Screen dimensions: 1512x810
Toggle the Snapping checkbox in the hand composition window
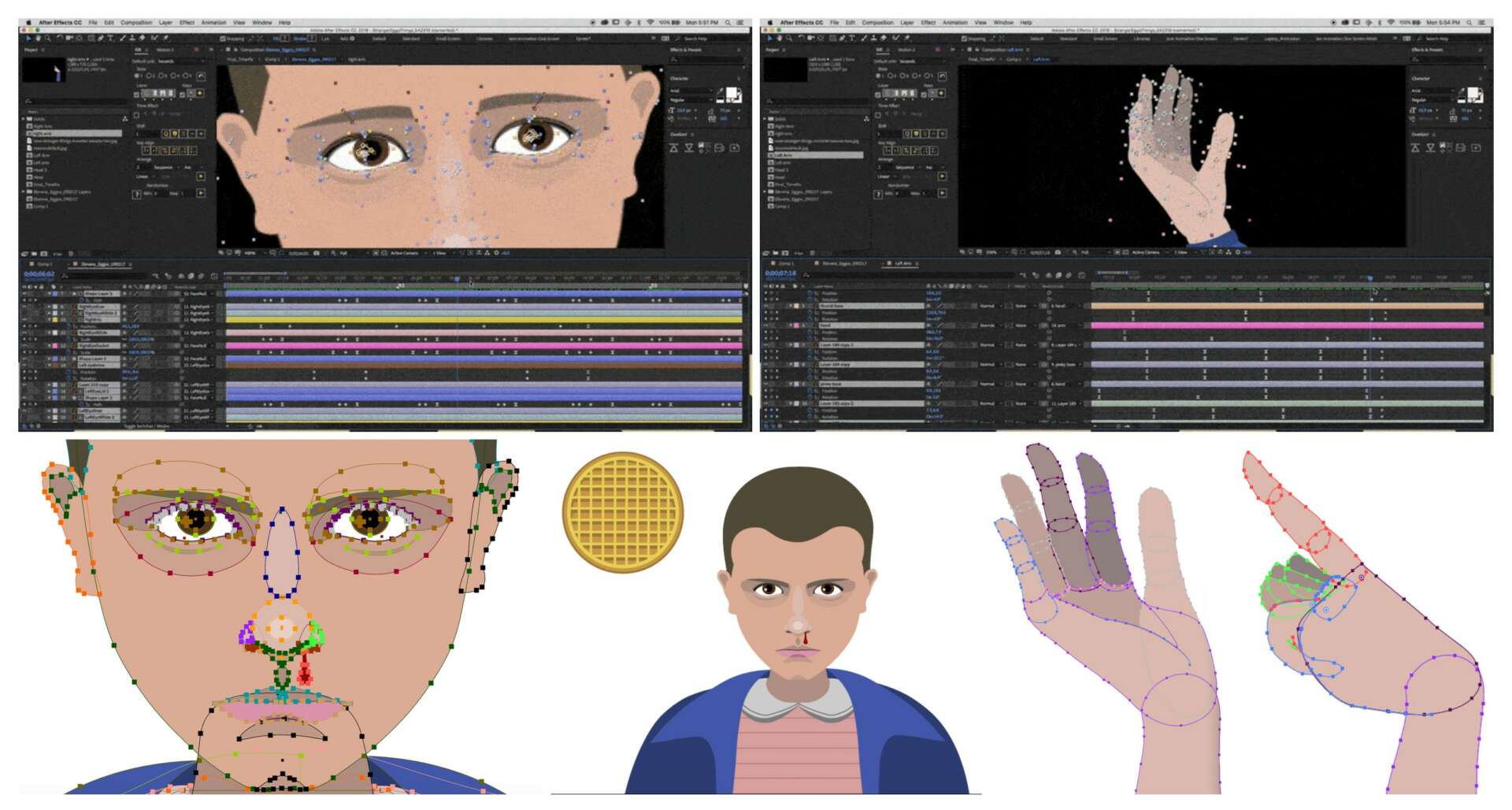(x=964, y=38)
